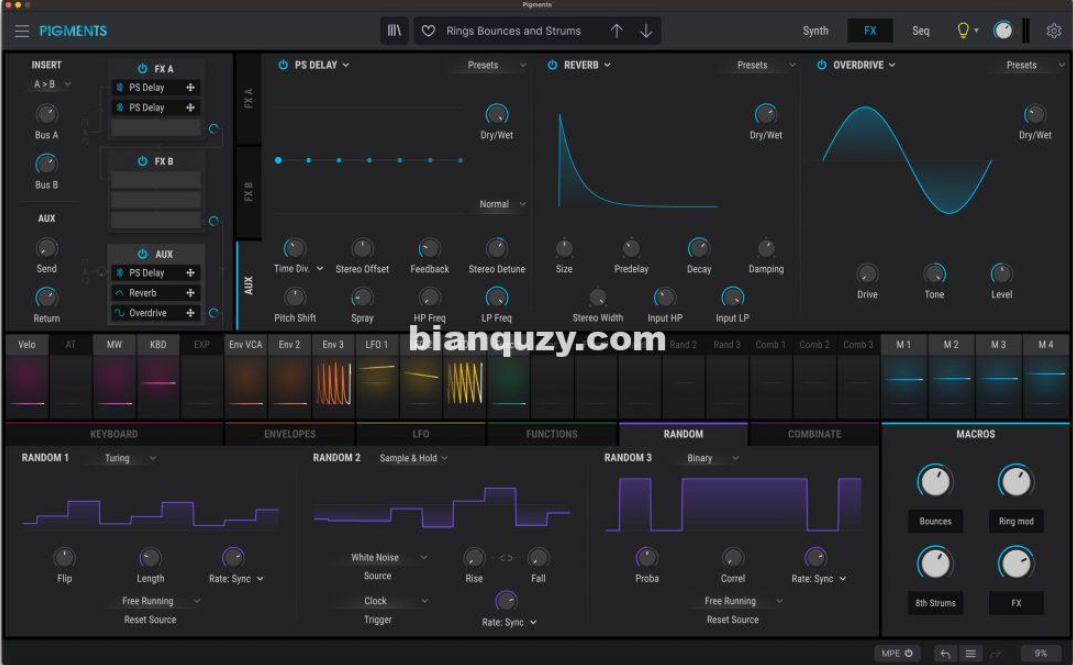1073x665 pixels.
Task: Open the preset library browser icon
Action: coord(394,31)
